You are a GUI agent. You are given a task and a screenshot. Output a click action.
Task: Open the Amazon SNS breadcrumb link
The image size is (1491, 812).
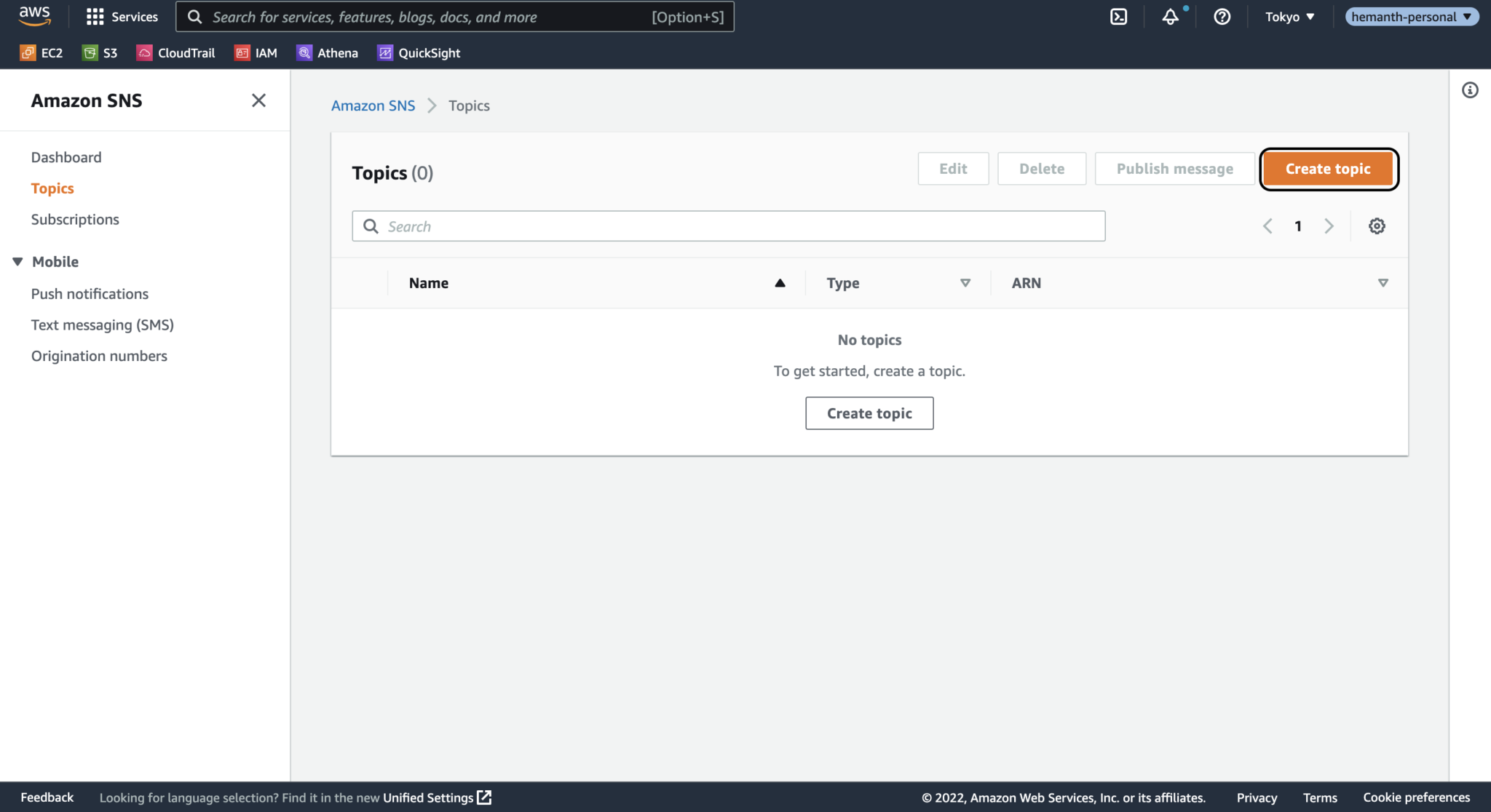(373, 106)
